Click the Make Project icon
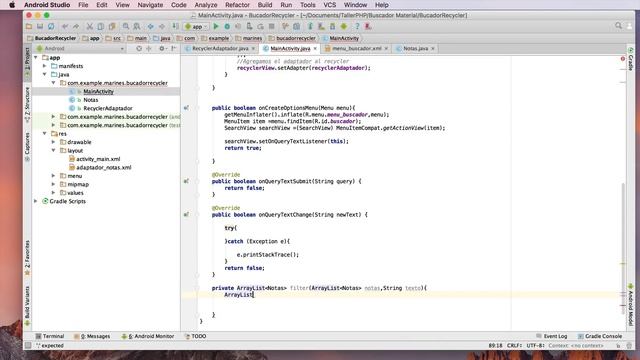Viewport: 640px width, 360px height. 175,27
